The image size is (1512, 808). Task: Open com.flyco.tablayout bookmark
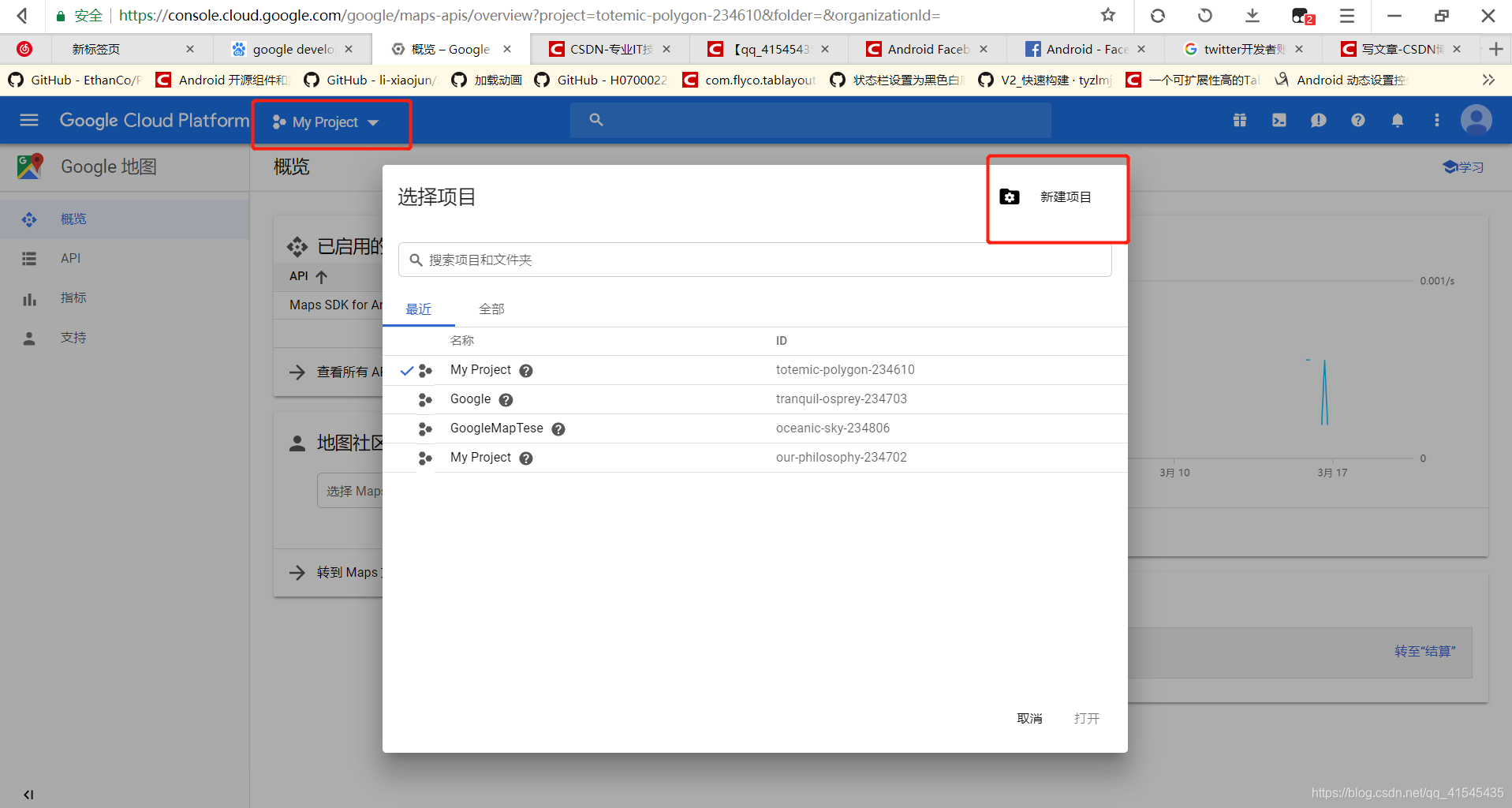[x=749, y=80]
